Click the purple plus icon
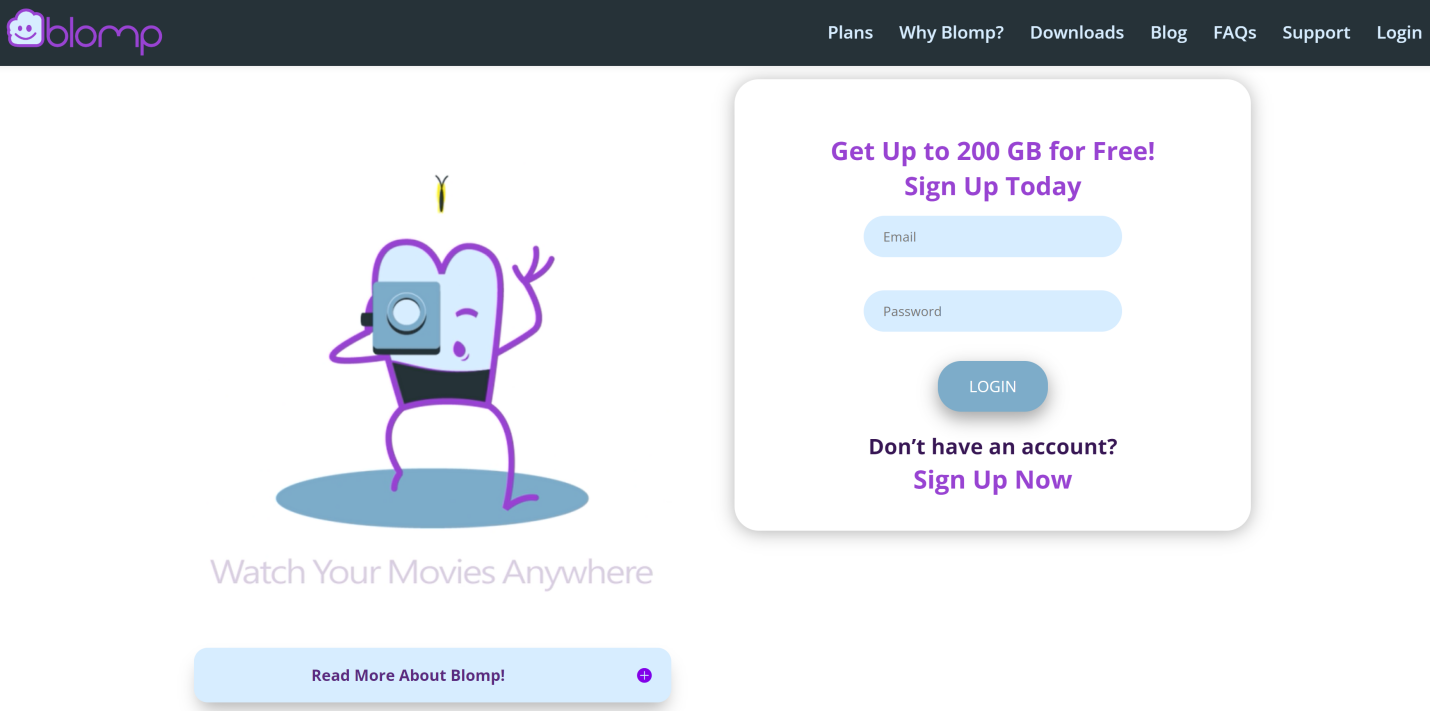 coord(645,675)
